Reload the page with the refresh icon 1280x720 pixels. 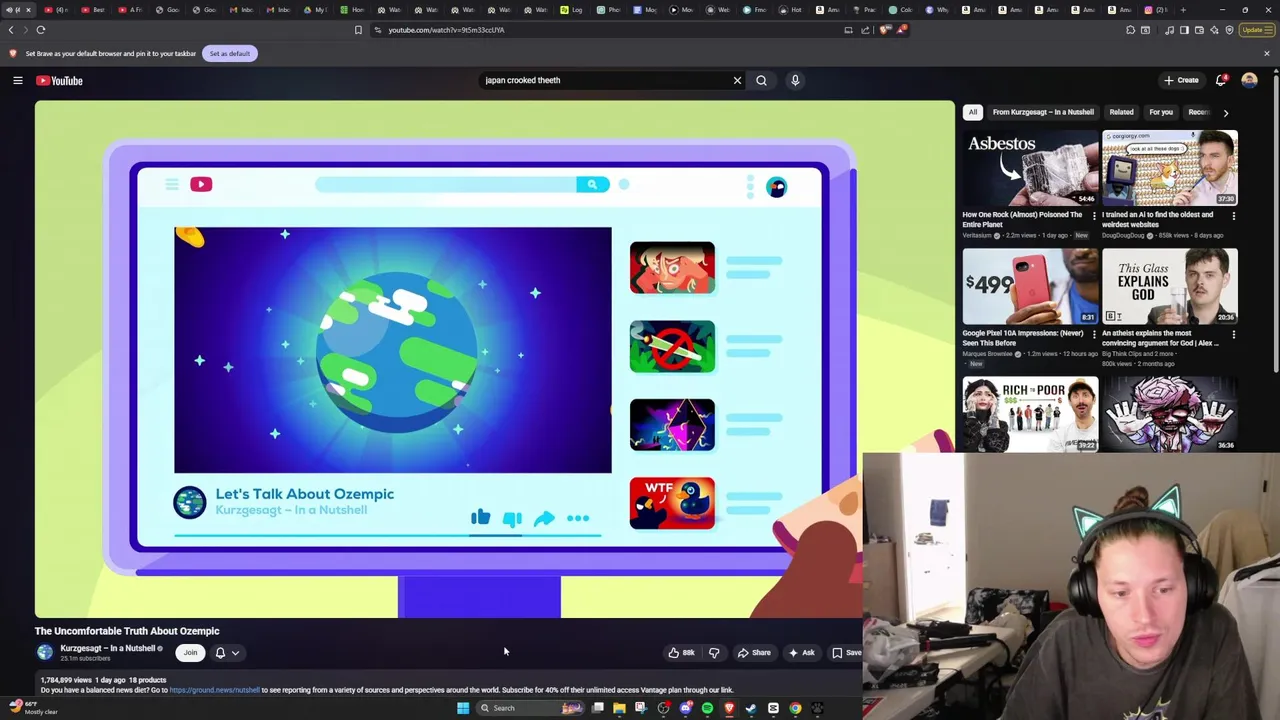point(41,30)
